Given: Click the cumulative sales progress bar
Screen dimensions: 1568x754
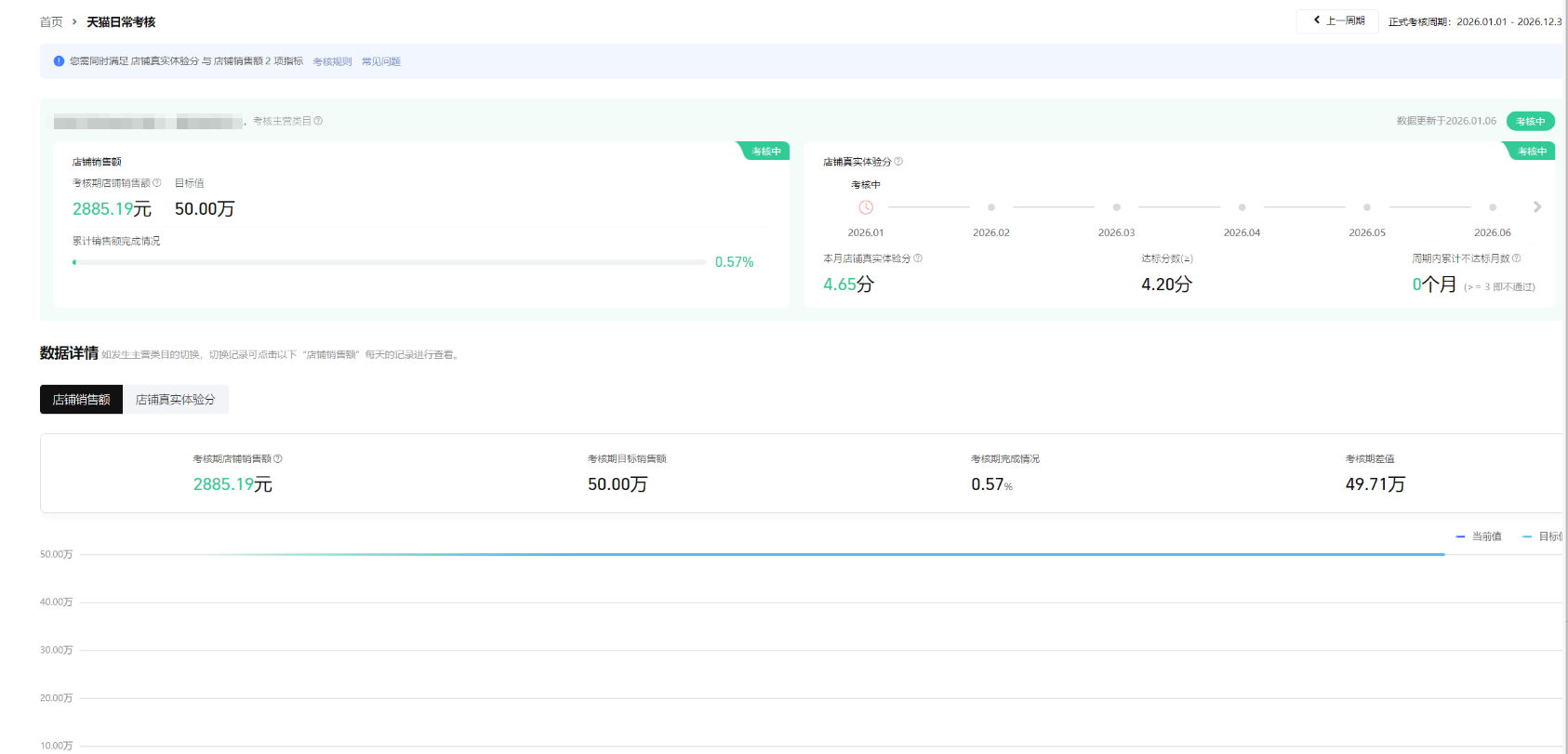Looking at the screenshot, I should pos(389,262).
